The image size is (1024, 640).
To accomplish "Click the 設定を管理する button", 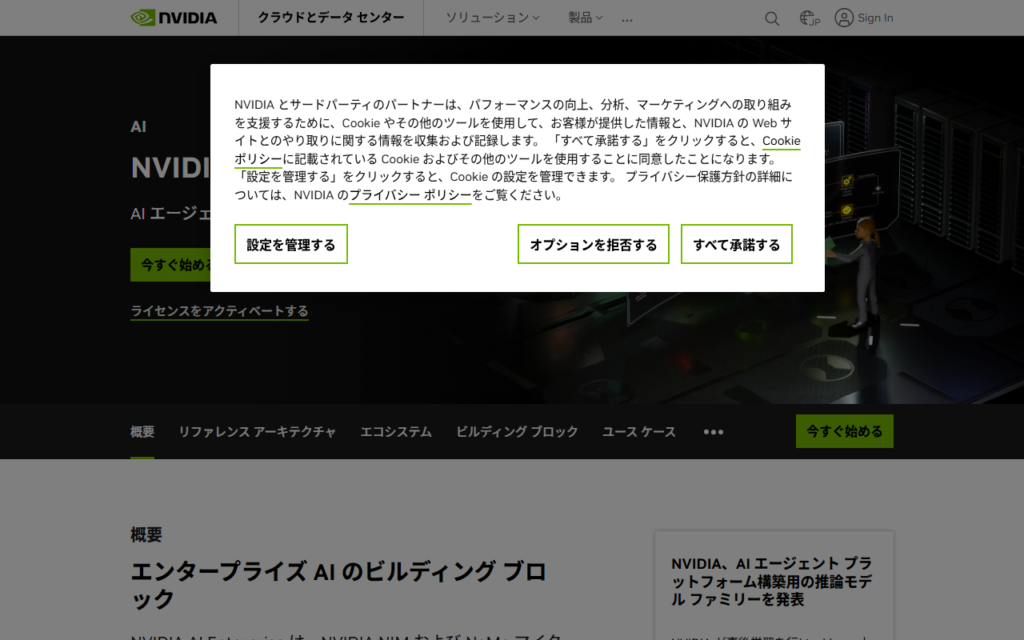I will (291, 244).
